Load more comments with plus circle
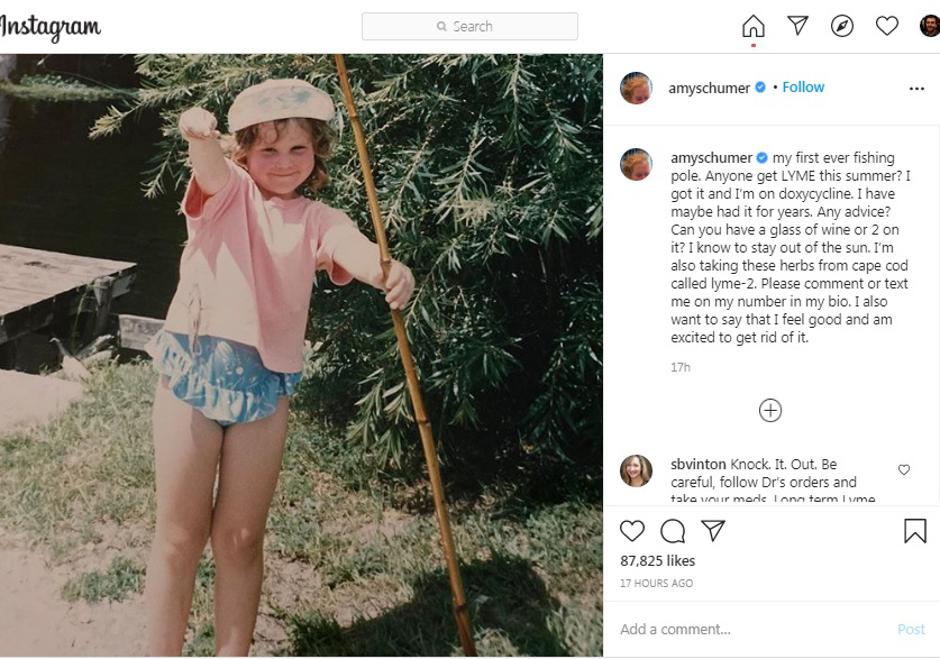Screen dimensions: 940x659 click(770, 410)
